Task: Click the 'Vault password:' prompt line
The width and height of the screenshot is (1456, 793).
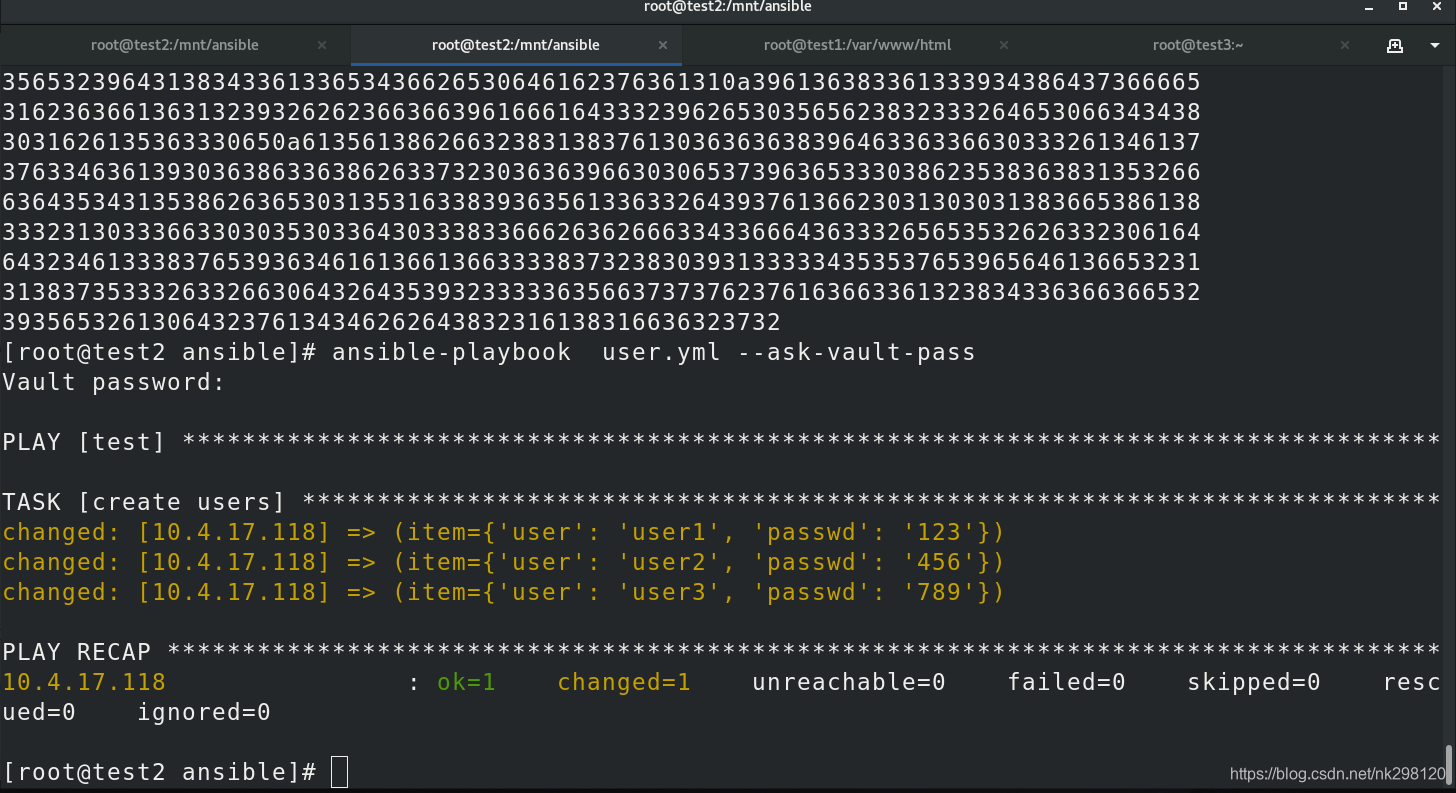Action: [114, 382]
